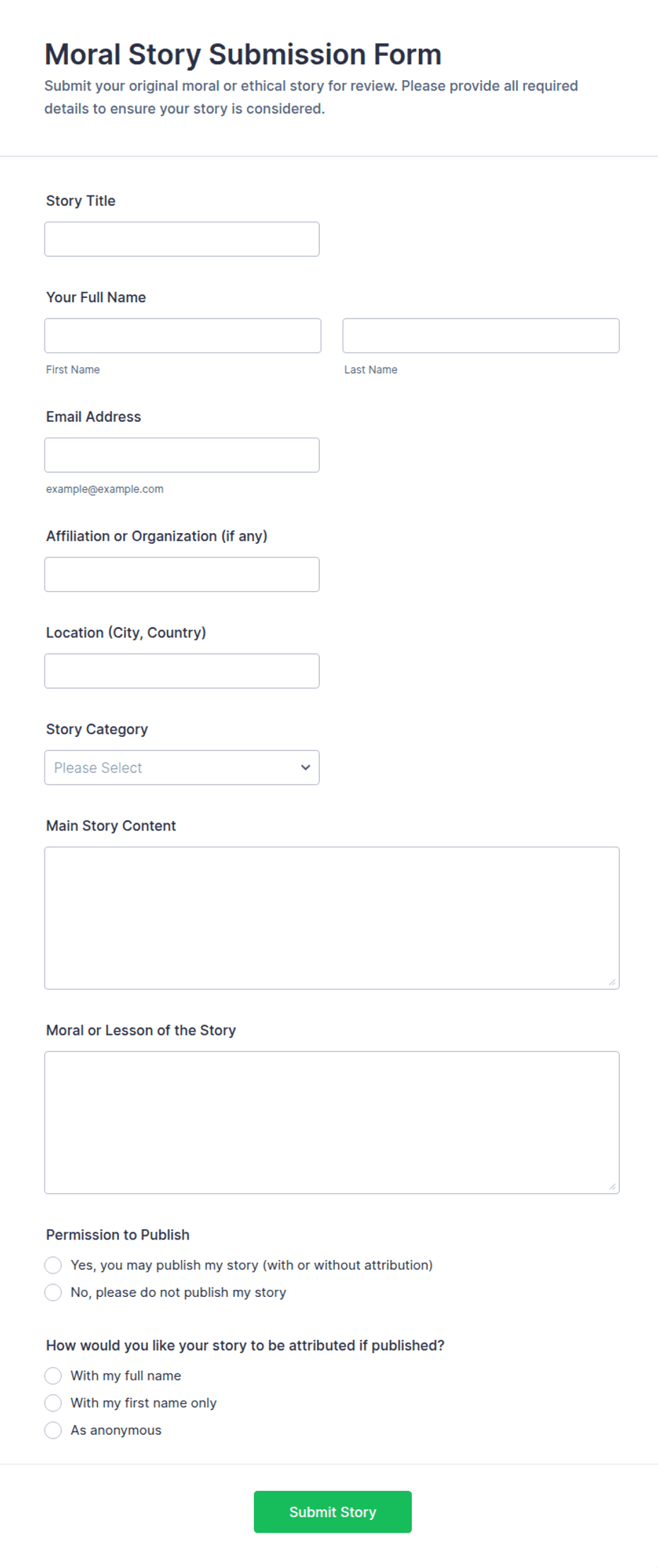Select 'With my full name' attribution

53,1375
